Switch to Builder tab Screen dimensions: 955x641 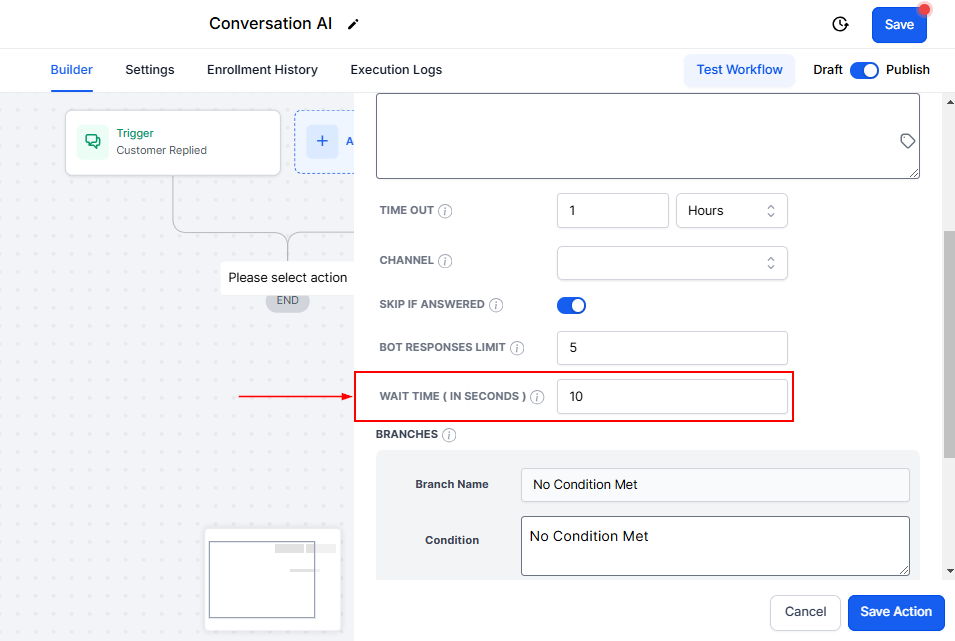click(71, 70)
